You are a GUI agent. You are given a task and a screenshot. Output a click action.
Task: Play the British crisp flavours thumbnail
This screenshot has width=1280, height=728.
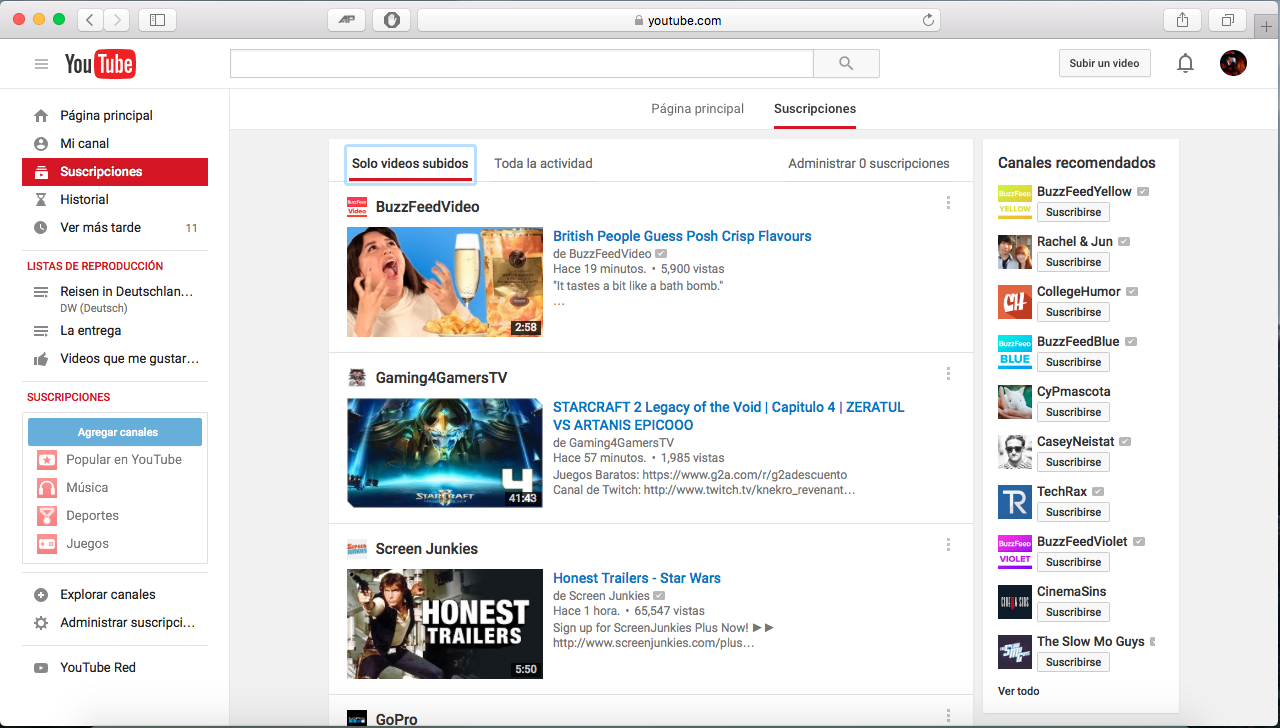pos(445,282)
